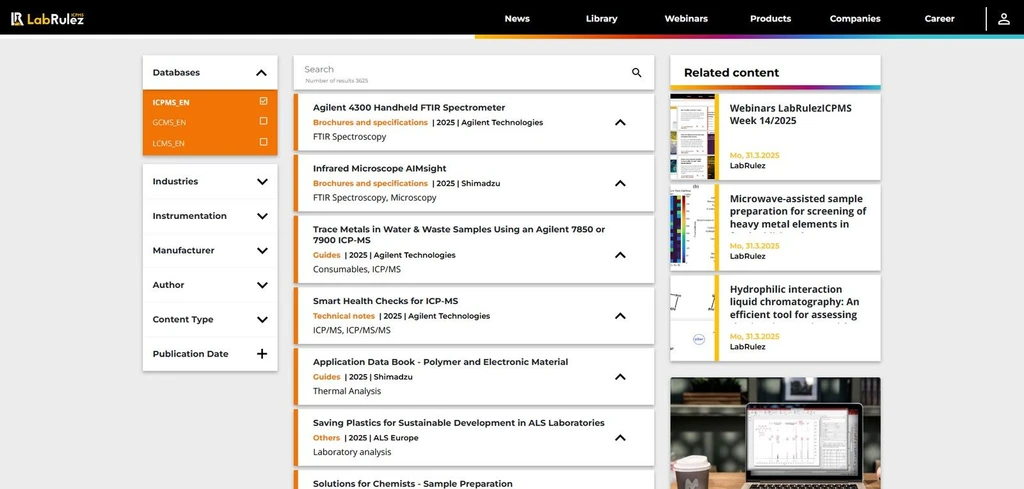Check the LCMS_EN database checkbox
Image resolution: width=1024 pixels, height=489 pixels.
263,142
